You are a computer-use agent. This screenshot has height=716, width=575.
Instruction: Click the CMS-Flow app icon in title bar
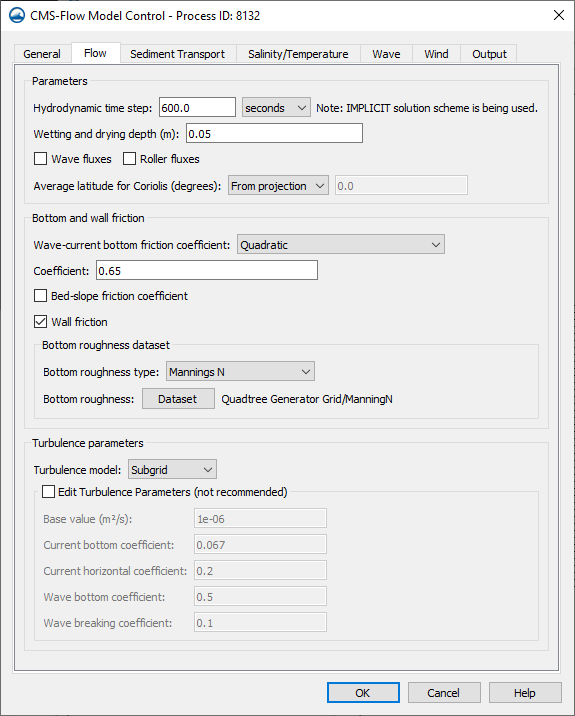pos(17,16)
